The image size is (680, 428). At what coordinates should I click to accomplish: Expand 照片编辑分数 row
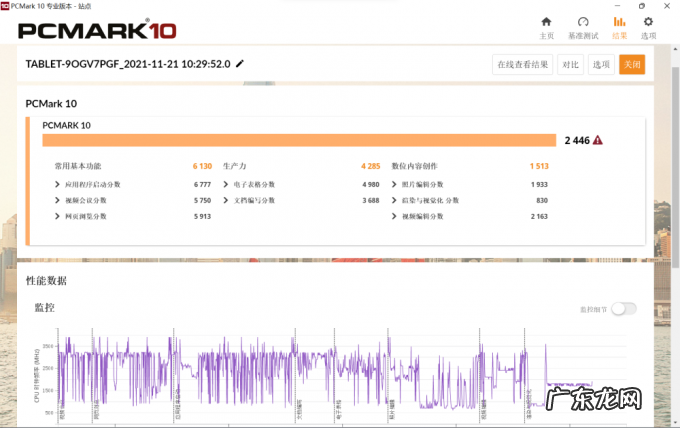point(394,184)
